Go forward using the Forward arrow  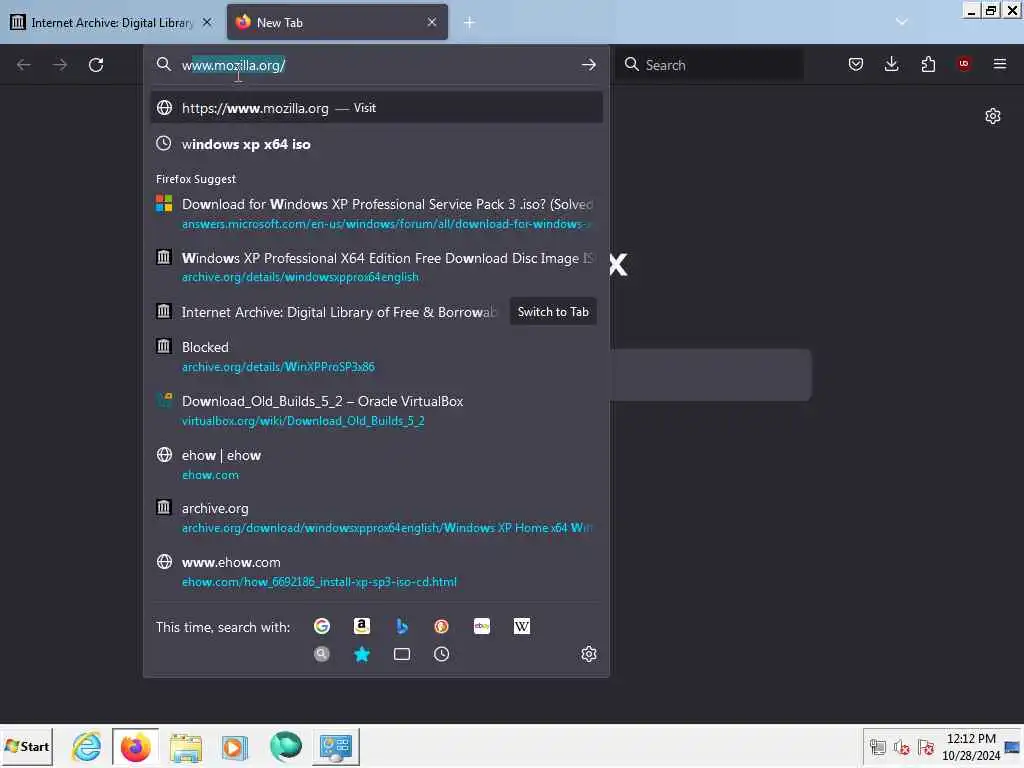(60, 65)
